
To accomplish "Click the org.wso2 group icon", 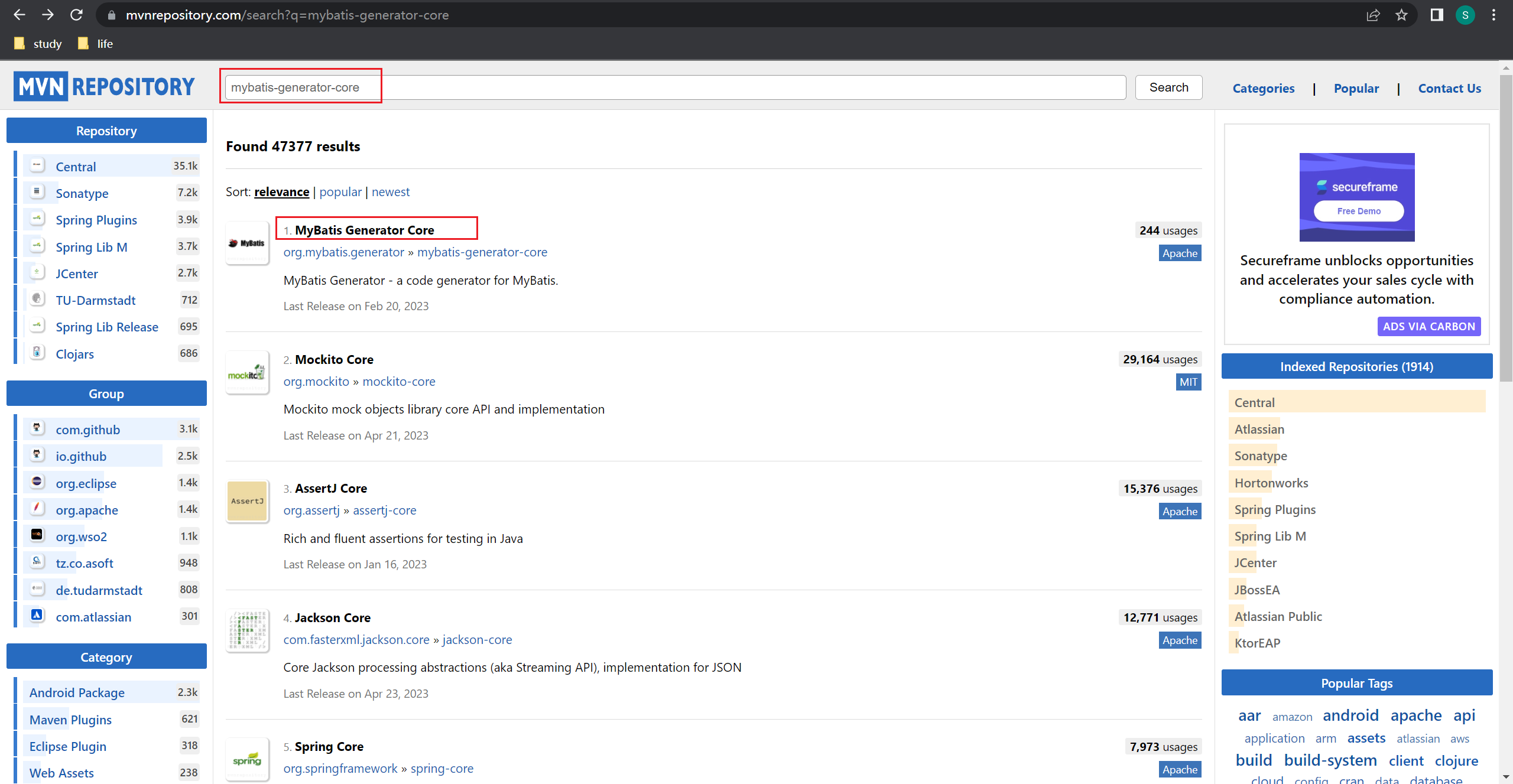I will [37, 535].
